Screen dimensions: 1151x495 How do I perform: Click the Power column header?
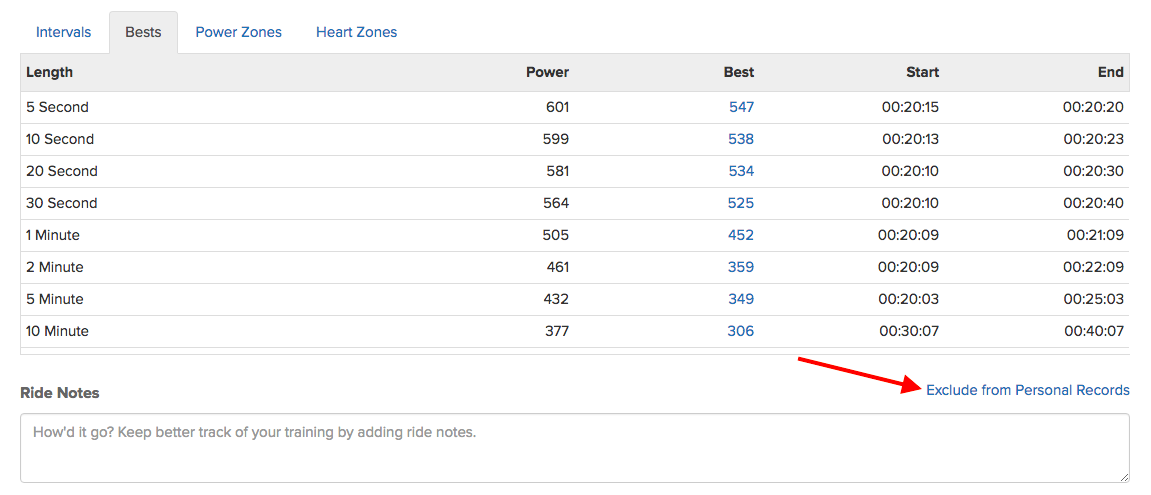coord(548,72)
